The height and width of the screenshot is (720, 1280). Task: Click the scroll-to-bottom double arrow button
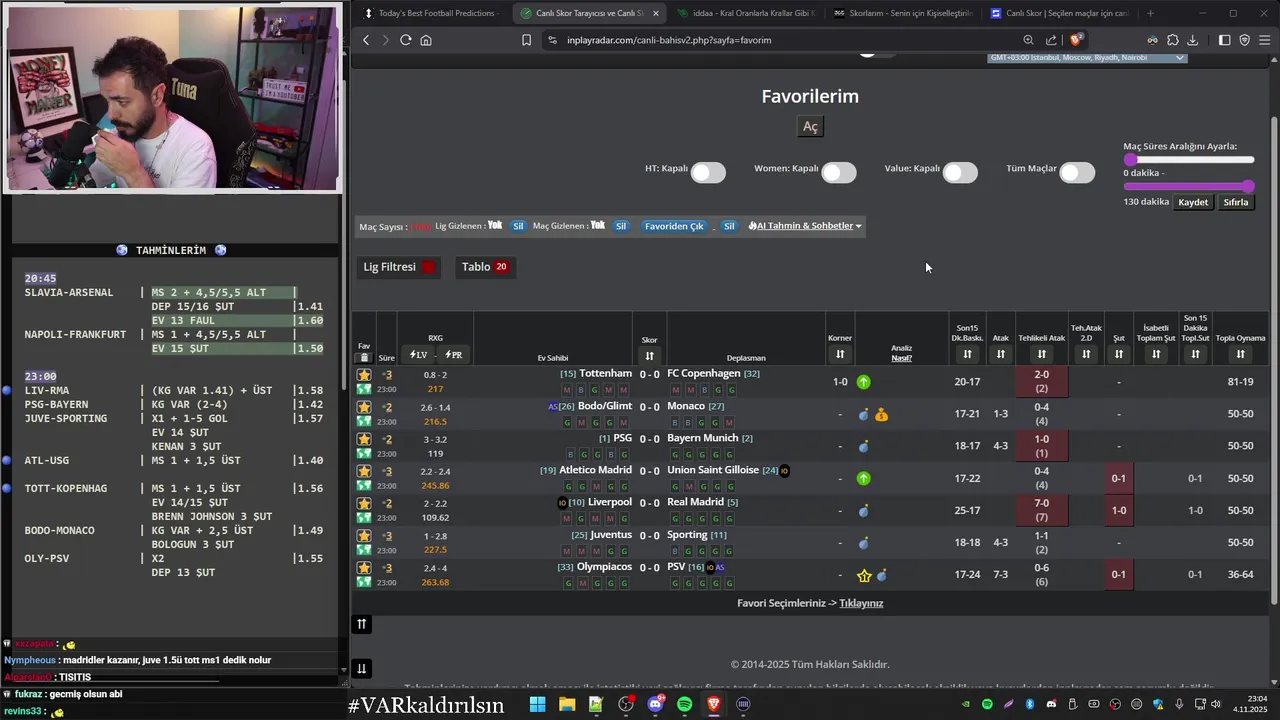click(362, 669)
